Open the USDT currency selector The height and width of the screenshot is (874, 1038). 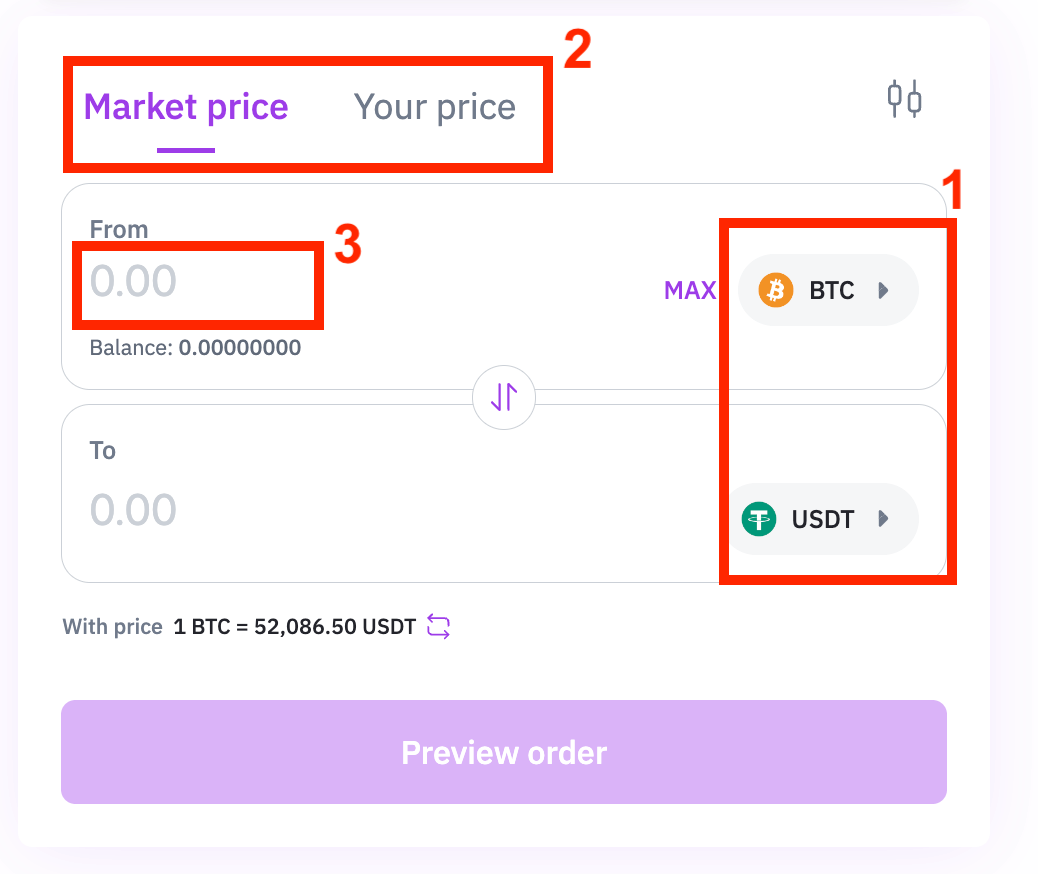[823, 518]
